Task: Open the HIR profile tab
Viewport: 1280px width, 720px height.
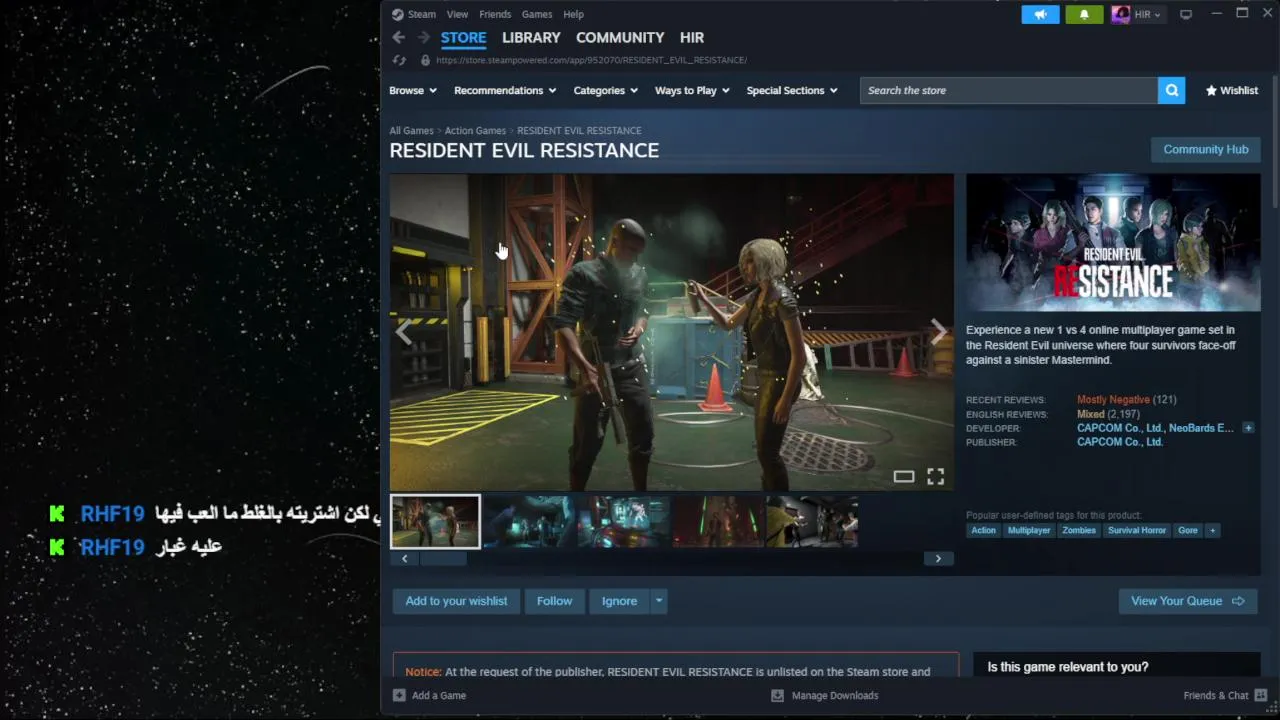Action: coord(692,37)
